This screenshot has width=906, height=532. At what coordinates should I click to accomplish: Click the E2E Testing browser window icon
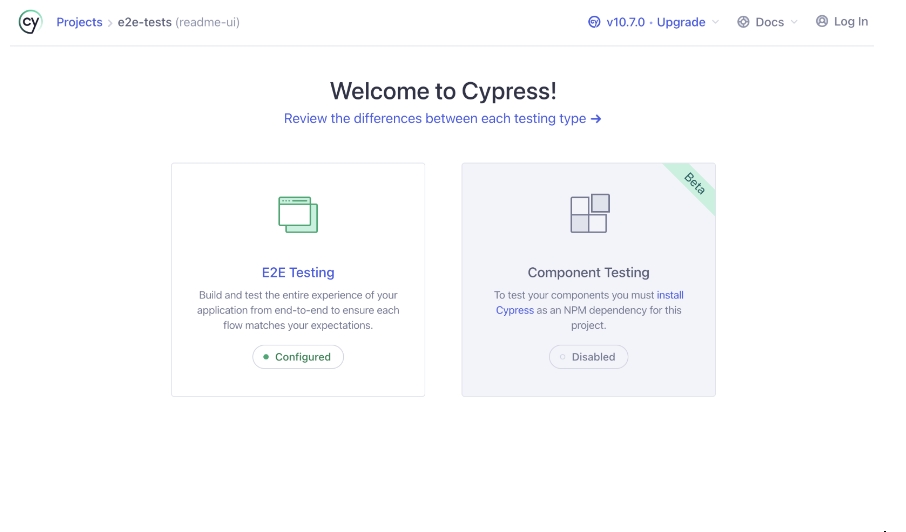tap(298, 214)
